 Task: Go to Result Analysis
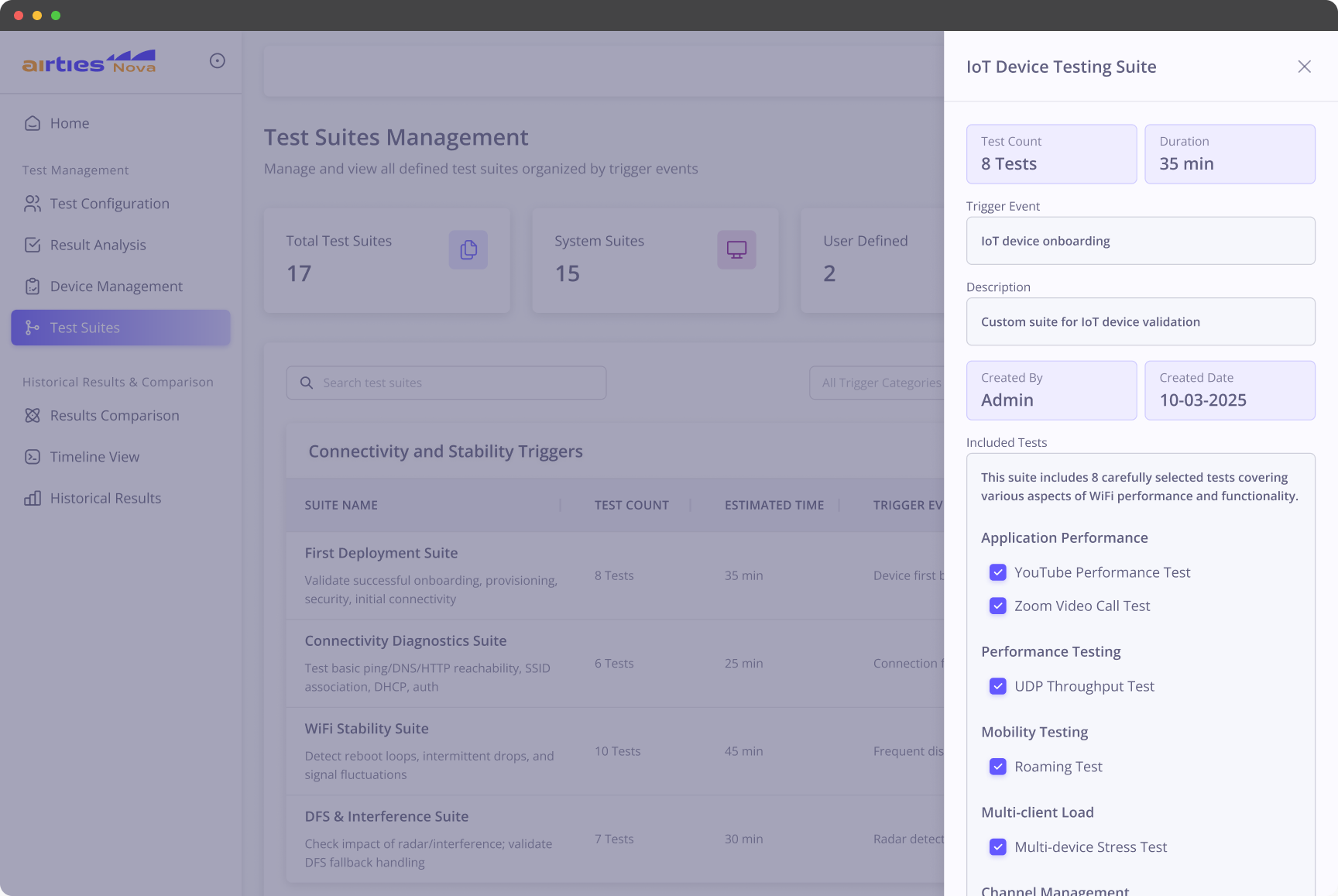pos(121,245)
